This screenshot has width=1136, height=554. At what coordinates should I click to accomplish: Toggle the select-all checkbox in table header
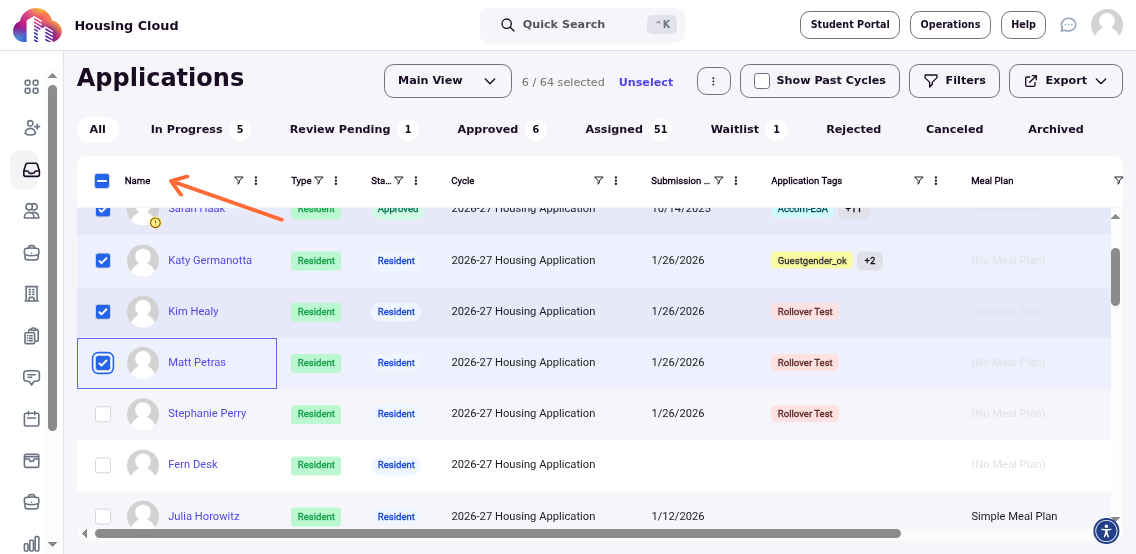pyautogui.click(x=102, y=181)
